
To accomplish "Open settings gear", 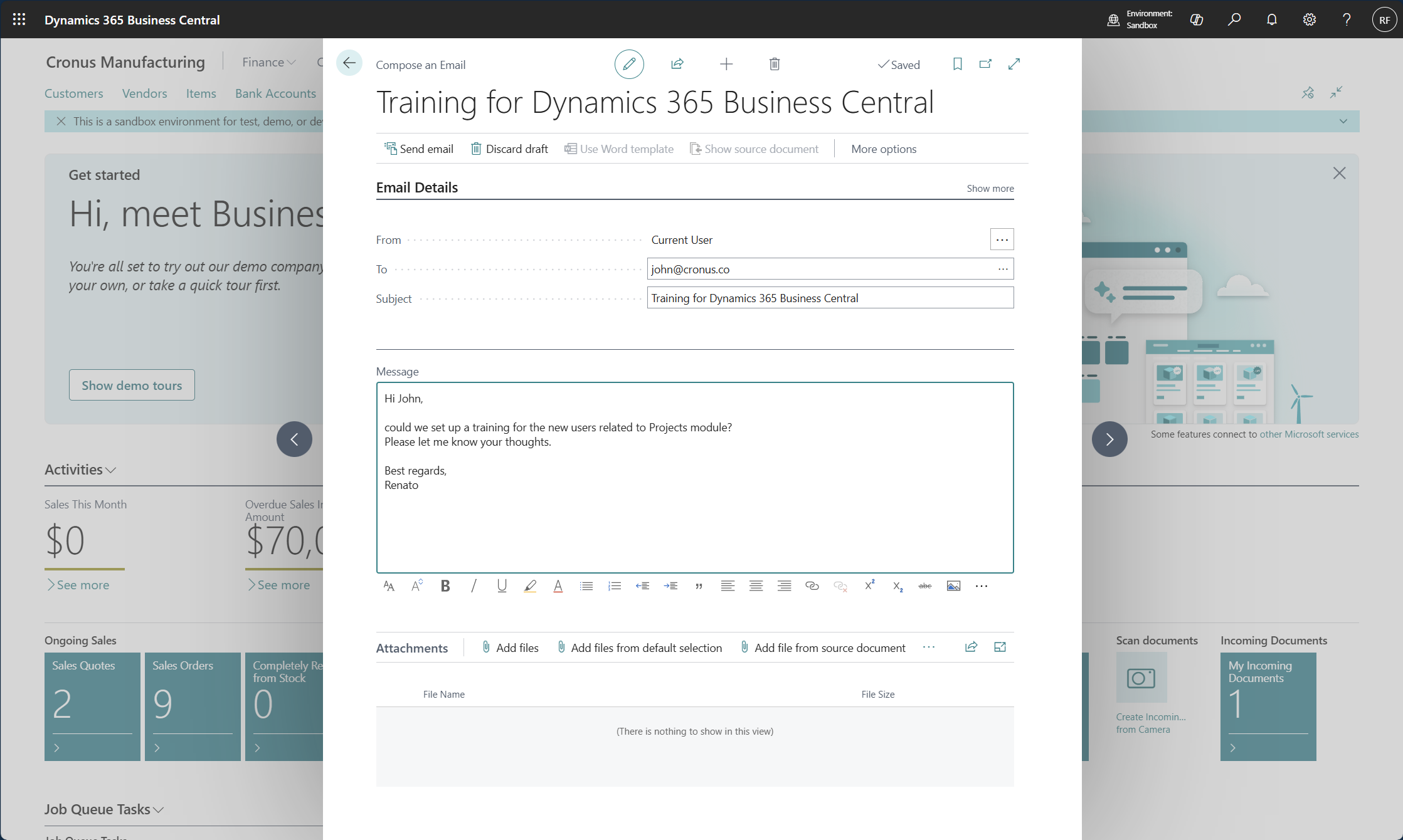I will tap(1310, 19).
